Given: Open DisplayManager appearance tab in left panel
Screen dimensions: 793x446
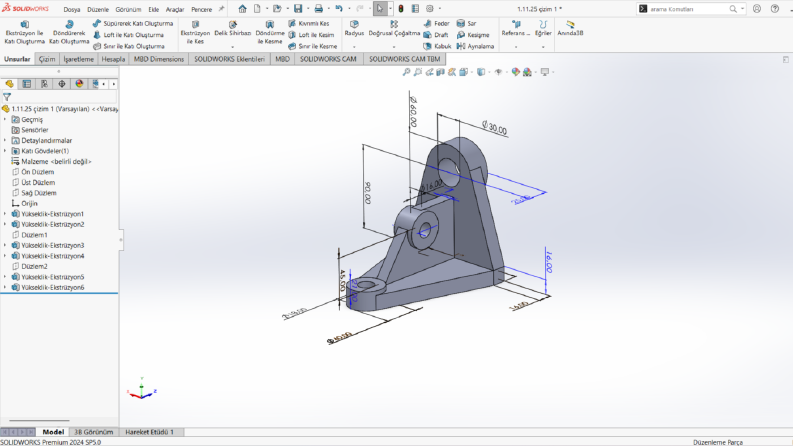Looking at the screenshot, I should (x=79, y=84).
